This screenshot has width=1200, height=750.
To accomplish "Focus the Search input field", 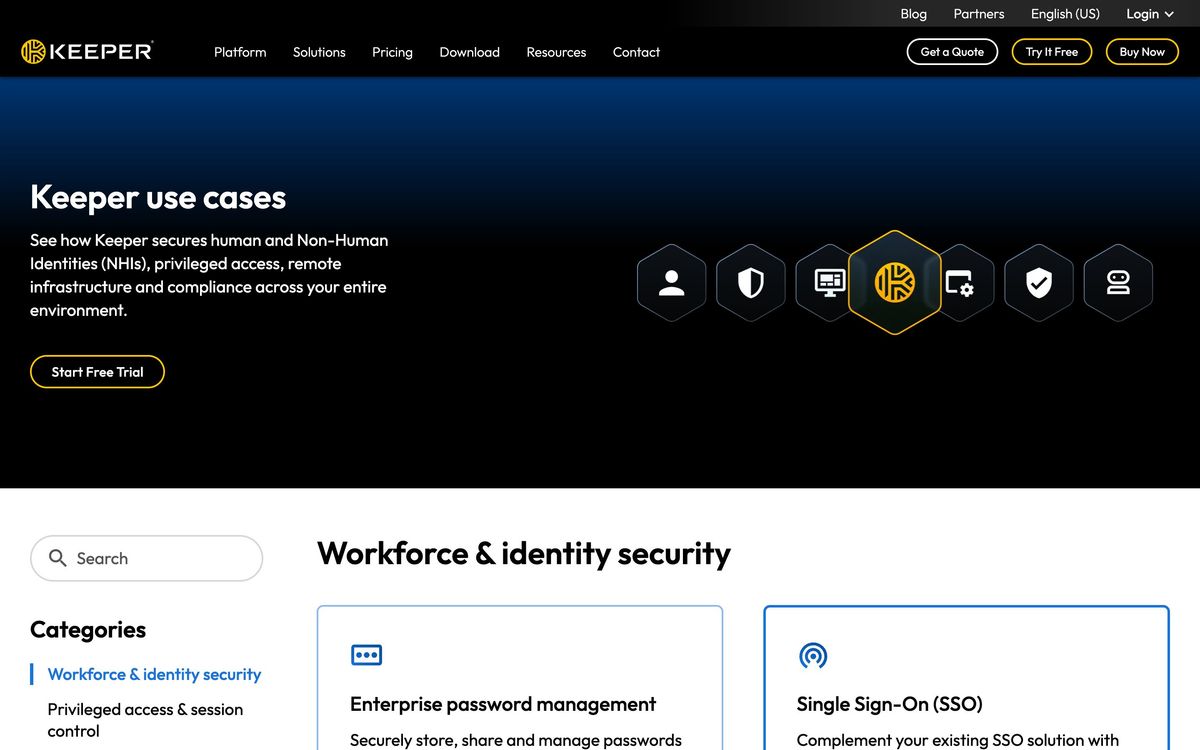I will (146, 558).
